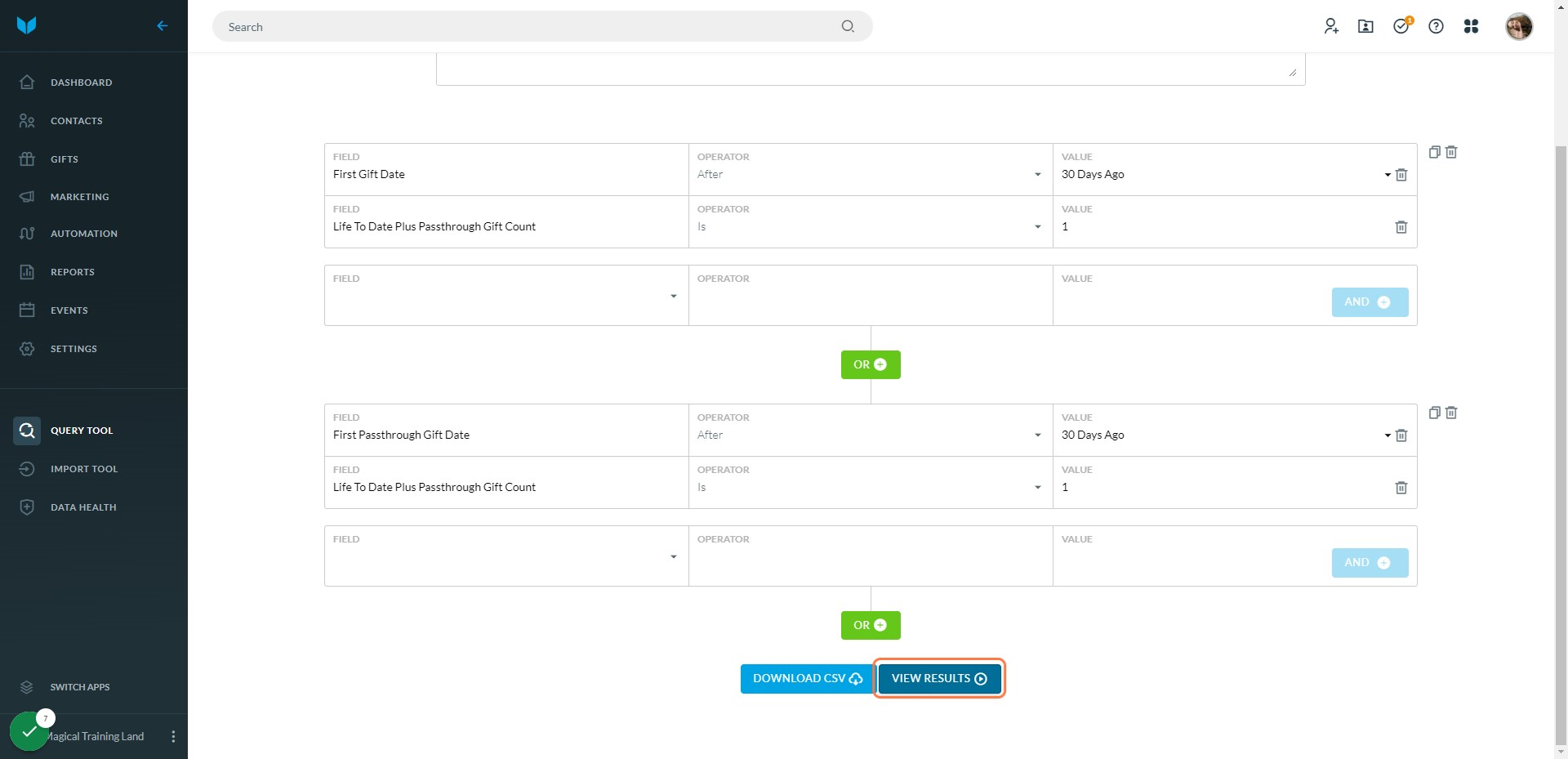This screenshot has height=759, width=1568.
Task: View tasks via the checkmark notification icon
Action: click(x=1401, y=26)
